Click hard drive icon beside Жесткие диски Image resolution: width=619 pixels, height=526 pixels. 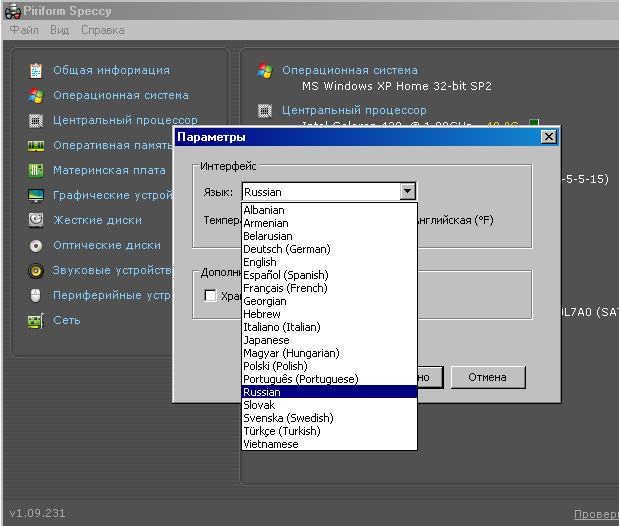point(36,220)
